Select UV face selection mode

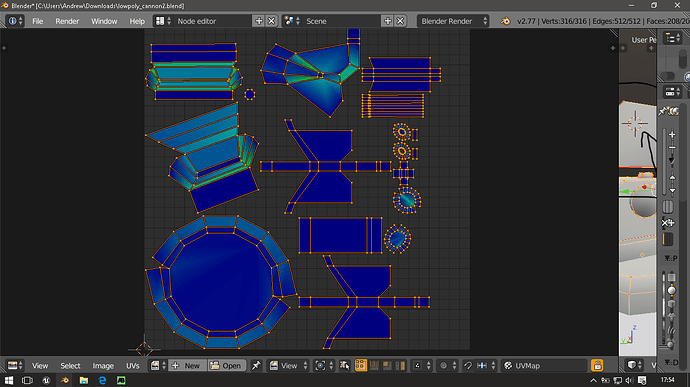387,365
